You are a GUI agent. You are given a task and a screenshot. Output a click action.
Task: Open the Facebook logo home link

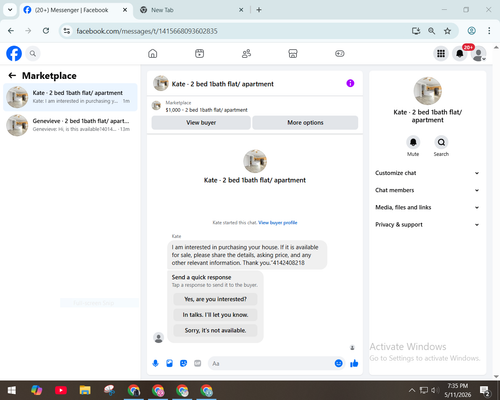(x=14, y=53)
